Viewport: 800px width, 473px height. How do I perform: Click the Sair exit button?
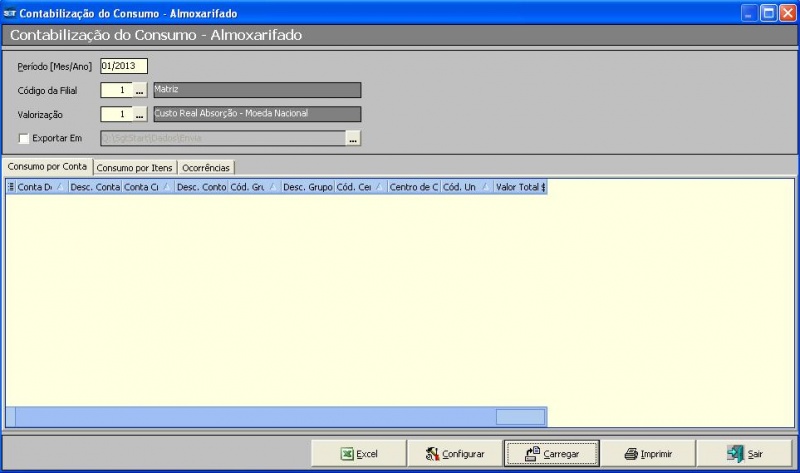point(743,453)
